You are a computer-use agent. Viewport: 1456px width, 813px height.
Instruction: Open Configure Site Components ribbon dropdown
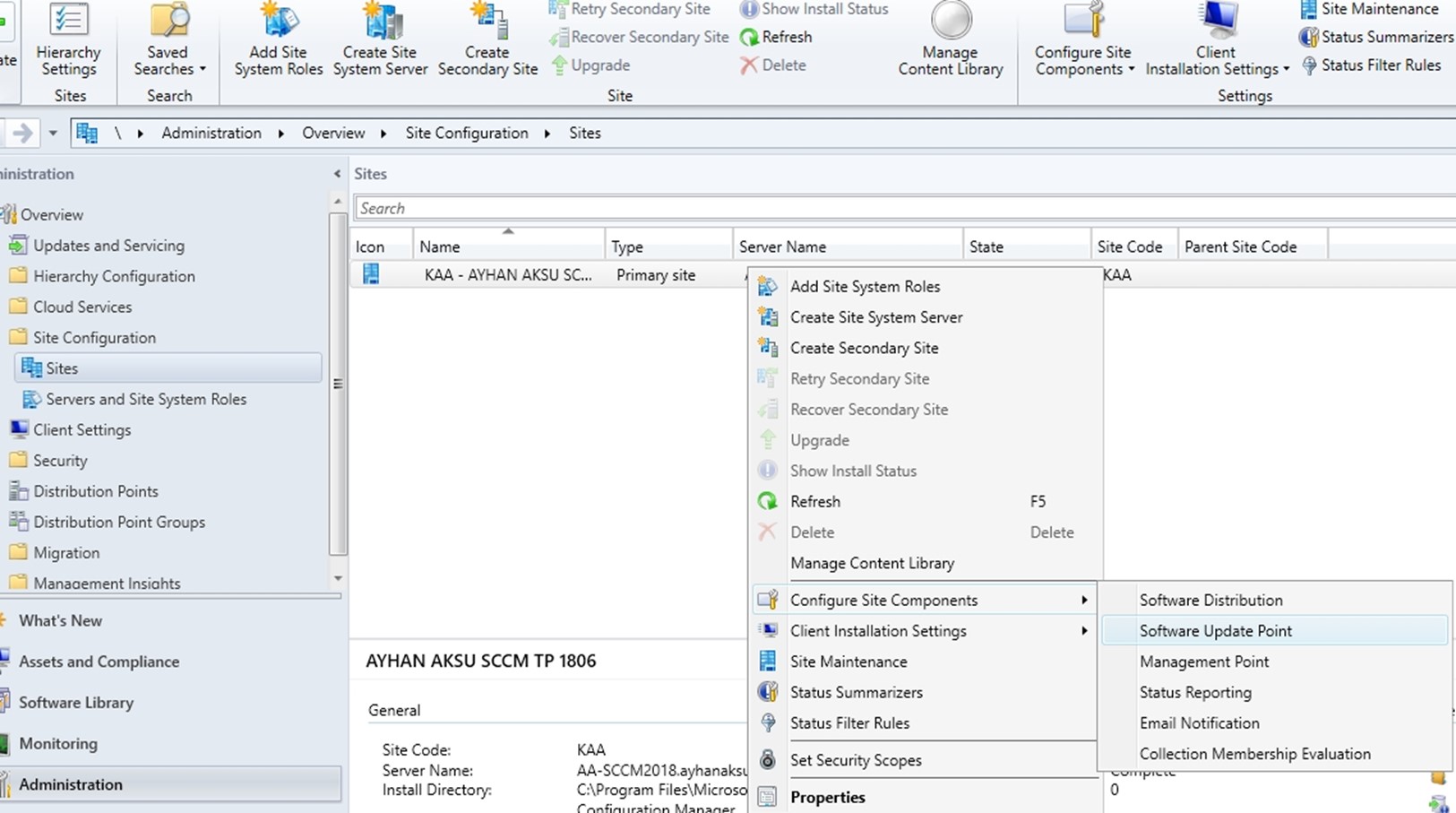[x=1083, y=40]
